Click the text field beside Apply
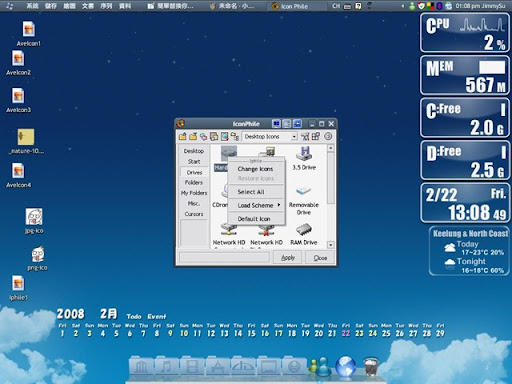Viewport: 512px width, 384px height. (x=224, y=257)
